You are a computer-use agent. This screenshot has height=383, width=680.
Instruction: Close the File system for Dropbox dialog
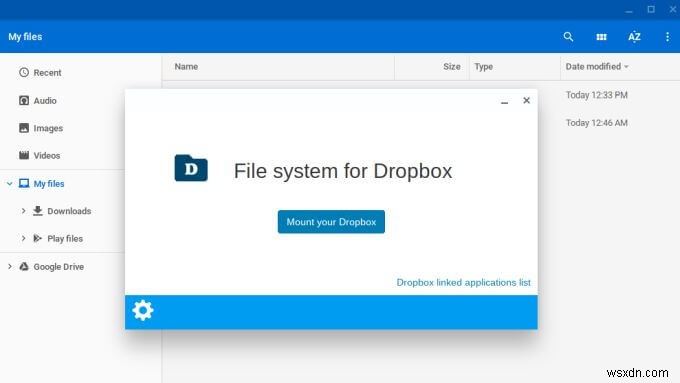[526, 101]
